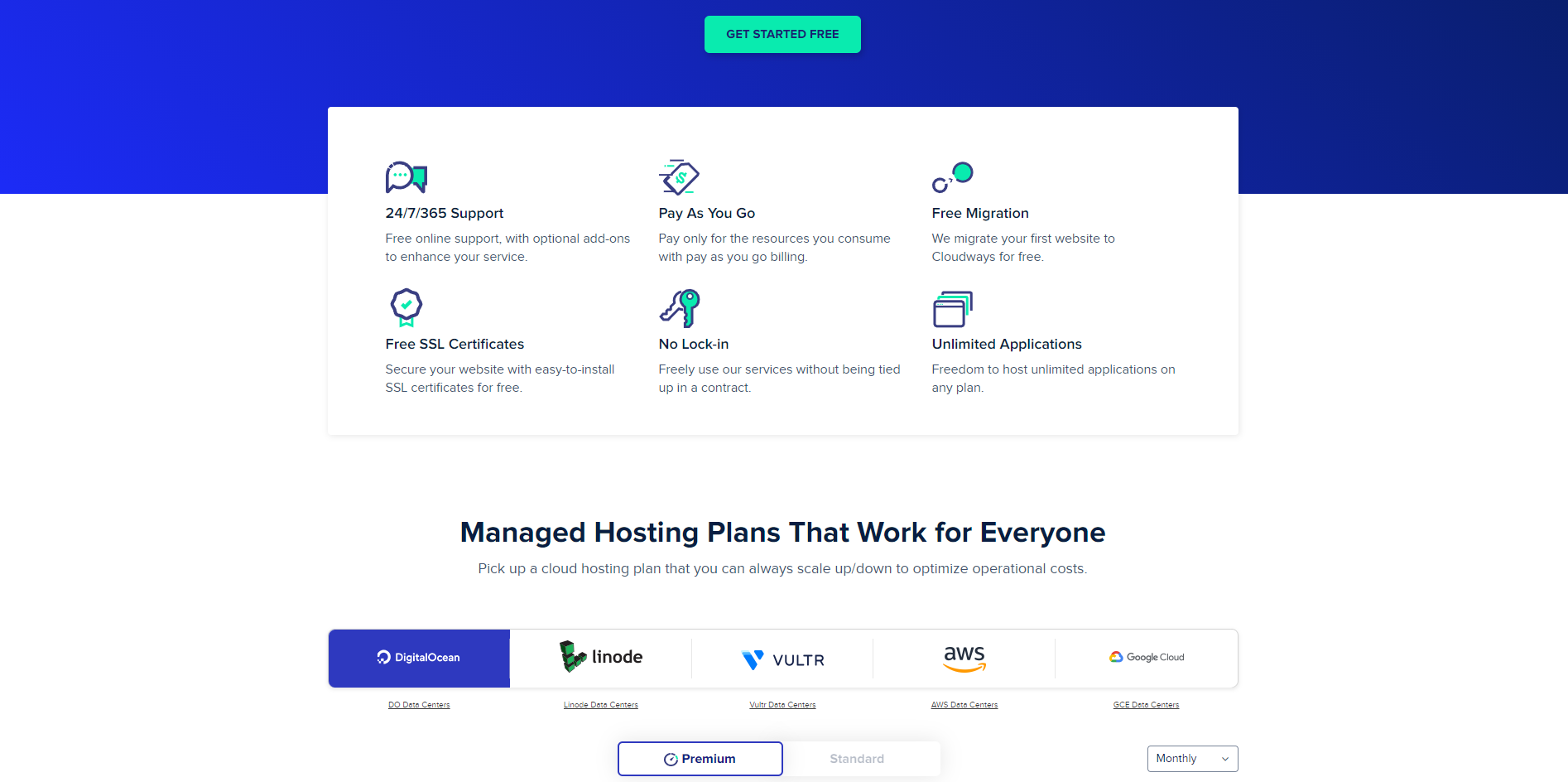Open the DO Data Centers link
Screen dimensions: 1568x782
pos(419,705)
